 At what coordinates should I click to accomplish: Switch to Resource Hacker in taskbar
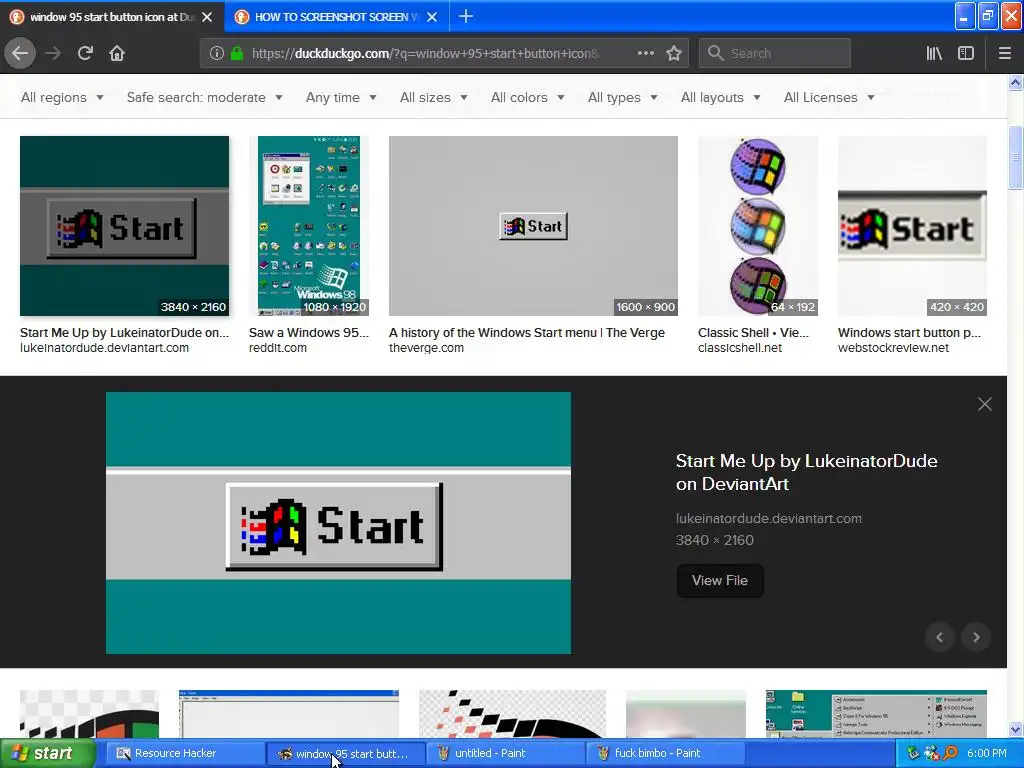point(184,754)
